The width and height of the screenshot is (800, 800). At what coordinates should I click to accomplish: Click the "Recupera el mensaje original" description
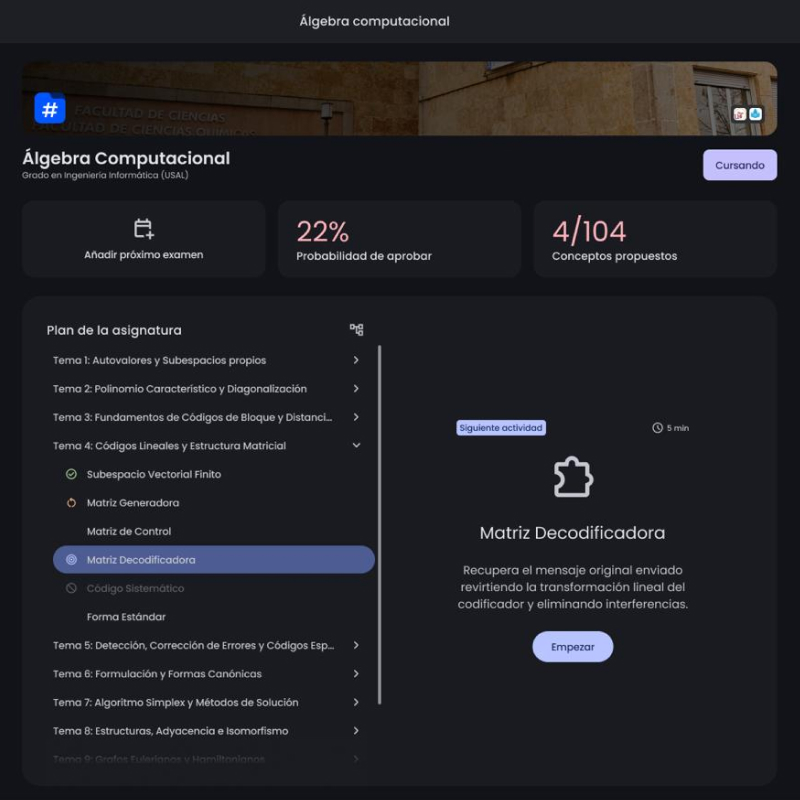click(572, 587)
